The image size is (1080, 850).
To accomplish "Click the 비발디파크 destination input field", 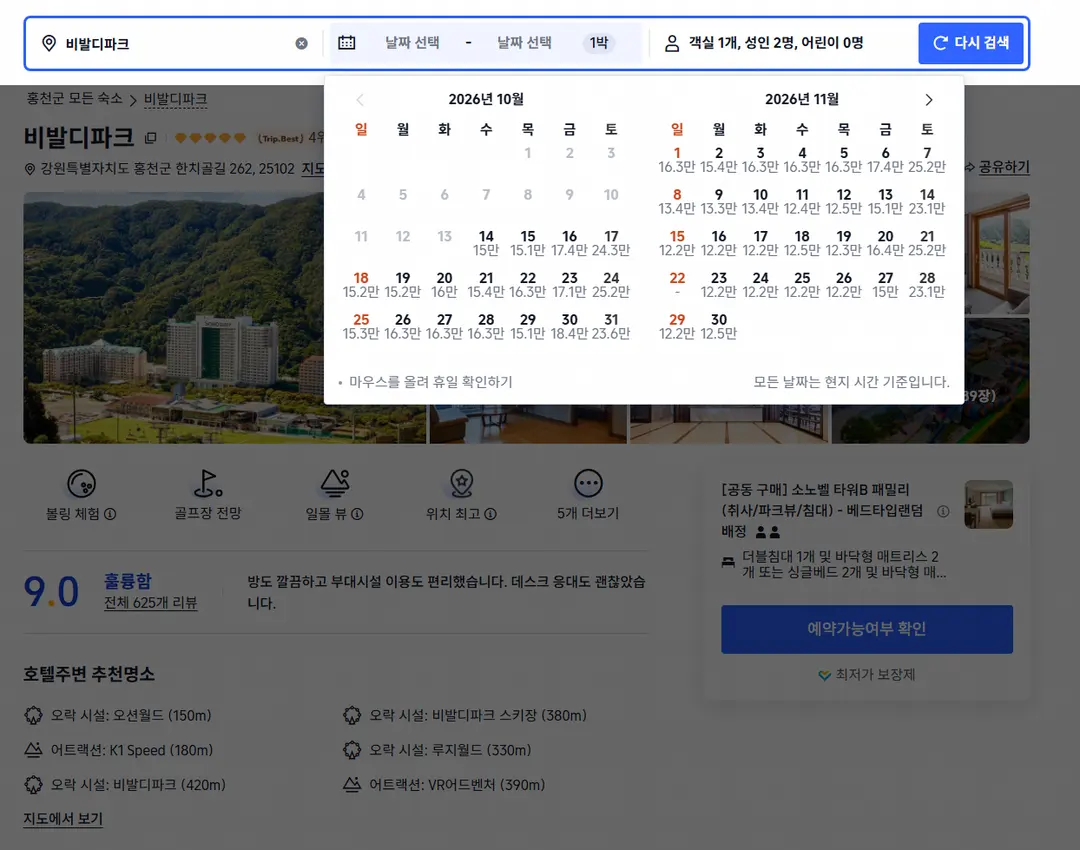I will tap(176, 43).
